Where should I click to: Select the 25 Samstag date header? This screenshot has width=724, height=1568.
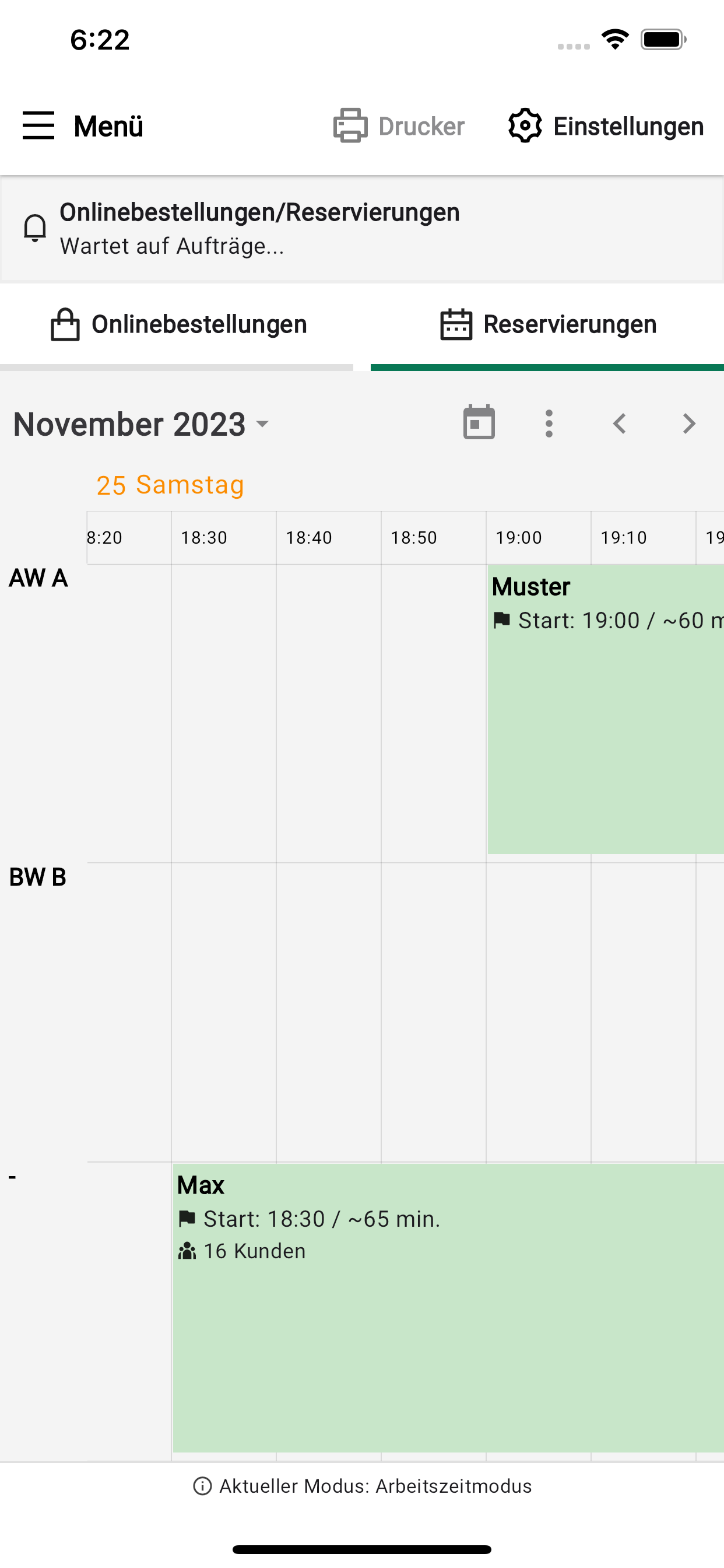pos(170,485)
